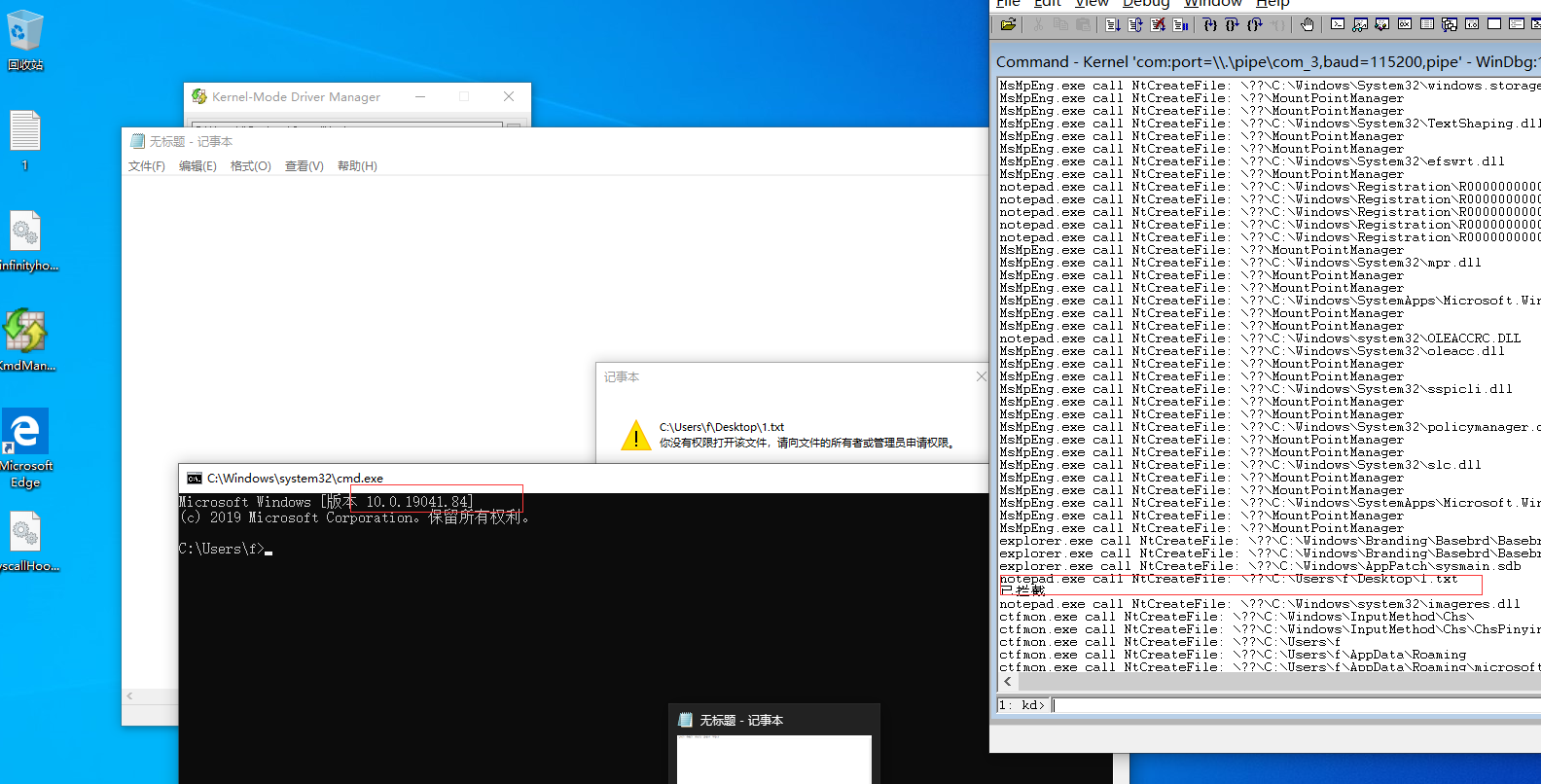The image size is (1541, 784).
Task: Click the Kernel-Mode Driver Manager window title
Action: (x=296, y=97)
